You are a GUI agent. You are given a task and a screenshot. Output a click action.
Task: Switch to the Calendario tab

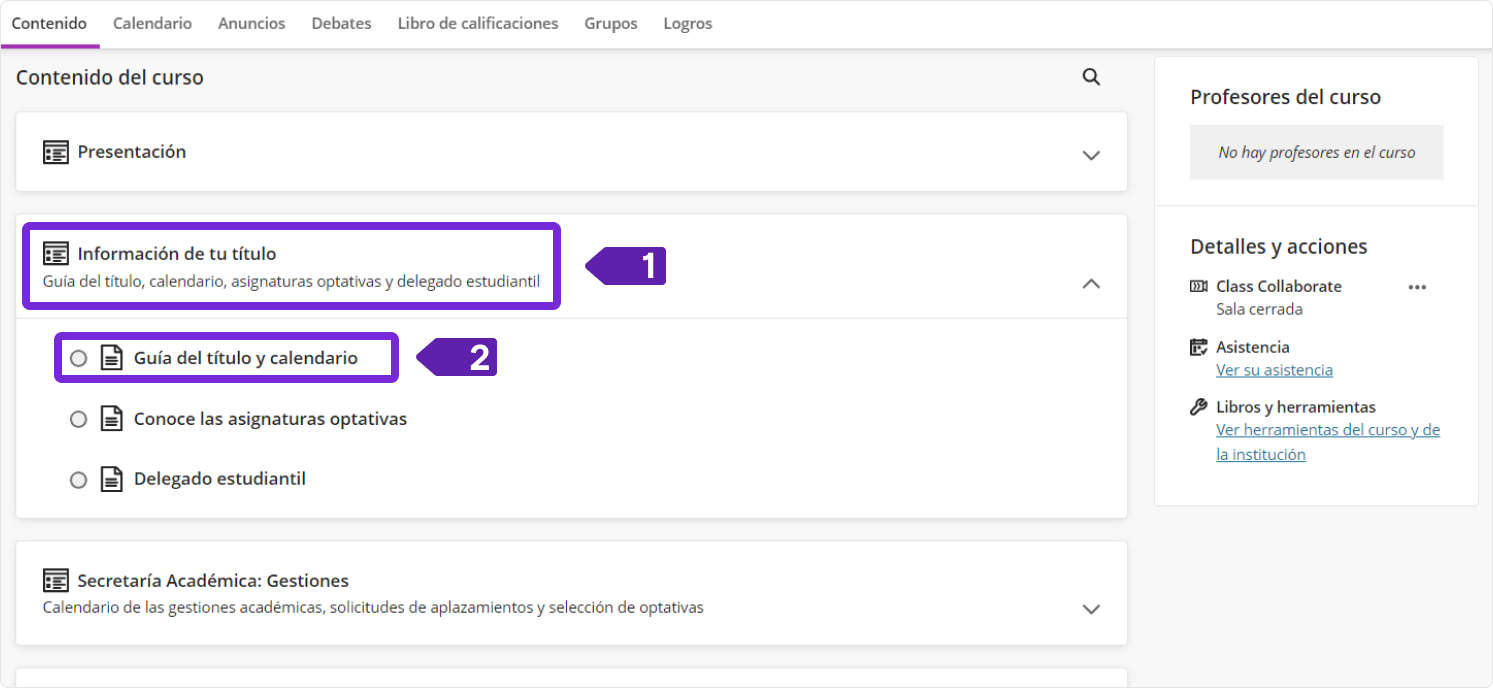(x=152, y=23)
